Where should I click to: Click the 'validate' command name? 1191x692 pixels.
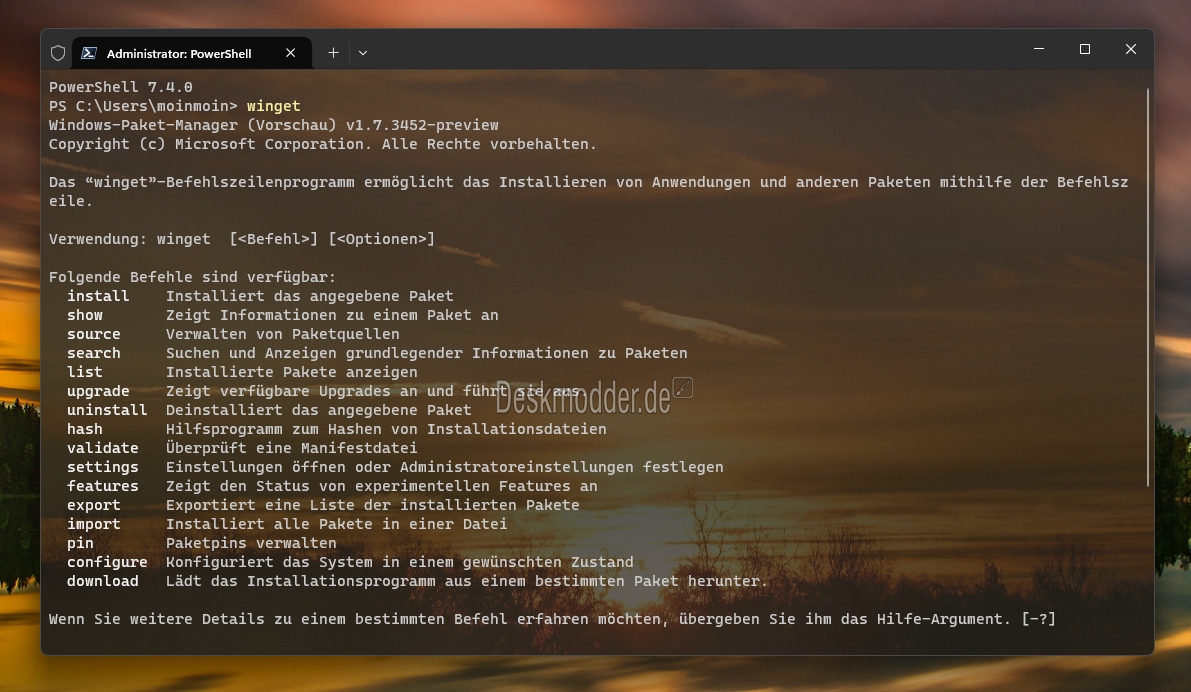point(103,448)
